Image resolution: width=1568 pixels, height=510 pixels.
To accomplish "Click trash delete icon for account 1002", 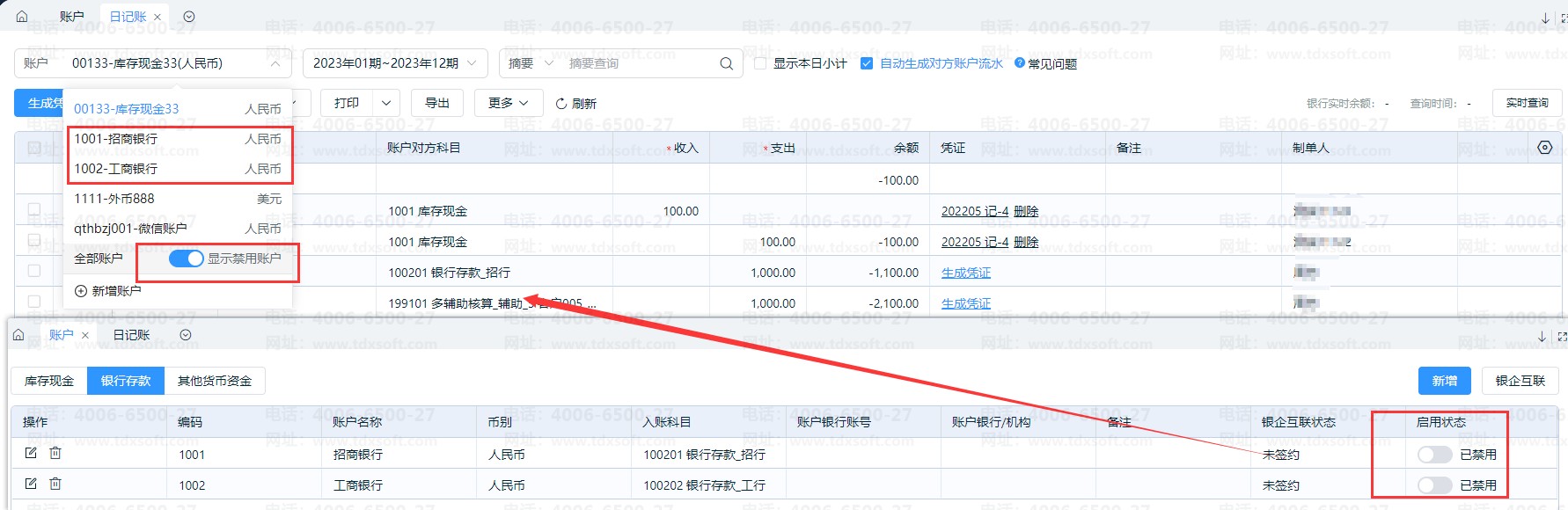I will coord(55,484).
